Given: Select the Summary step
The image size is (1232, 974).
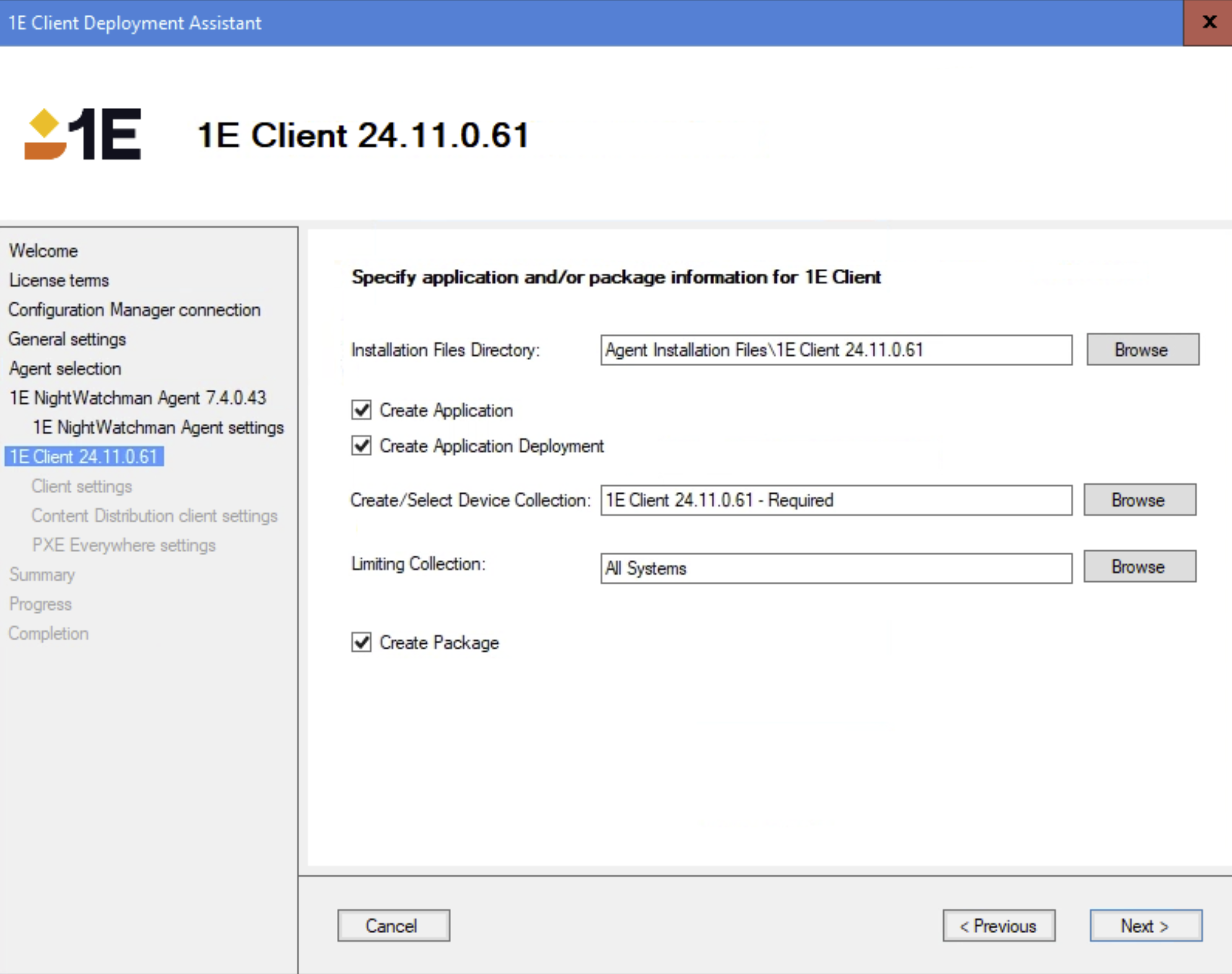Looking at the screenshot, I should tap(42, 574).
